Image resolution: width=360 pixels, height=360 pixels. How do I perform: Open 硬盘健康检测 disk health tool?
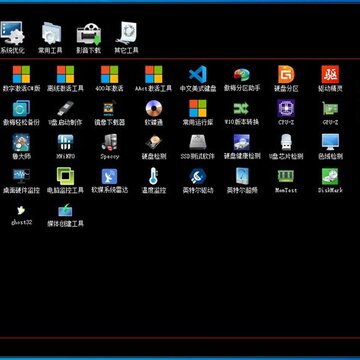[x=242, y=147]
